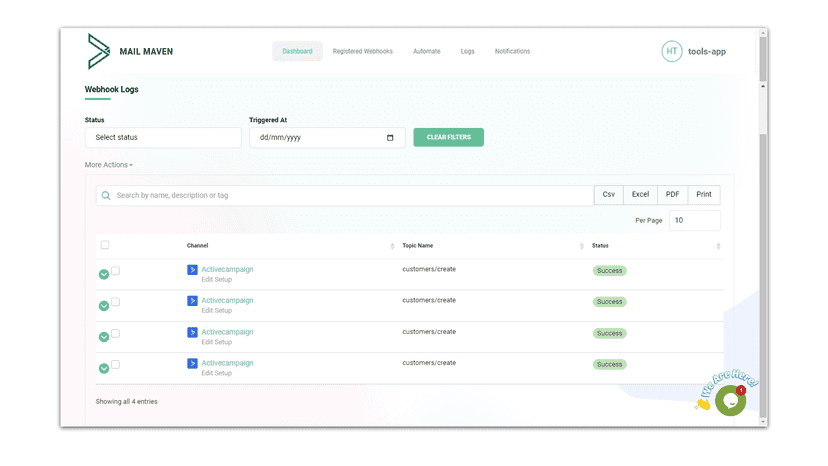Open the Logs tab
The height and width of the screenshot is (466, 828).
click(x=467, y=51)
